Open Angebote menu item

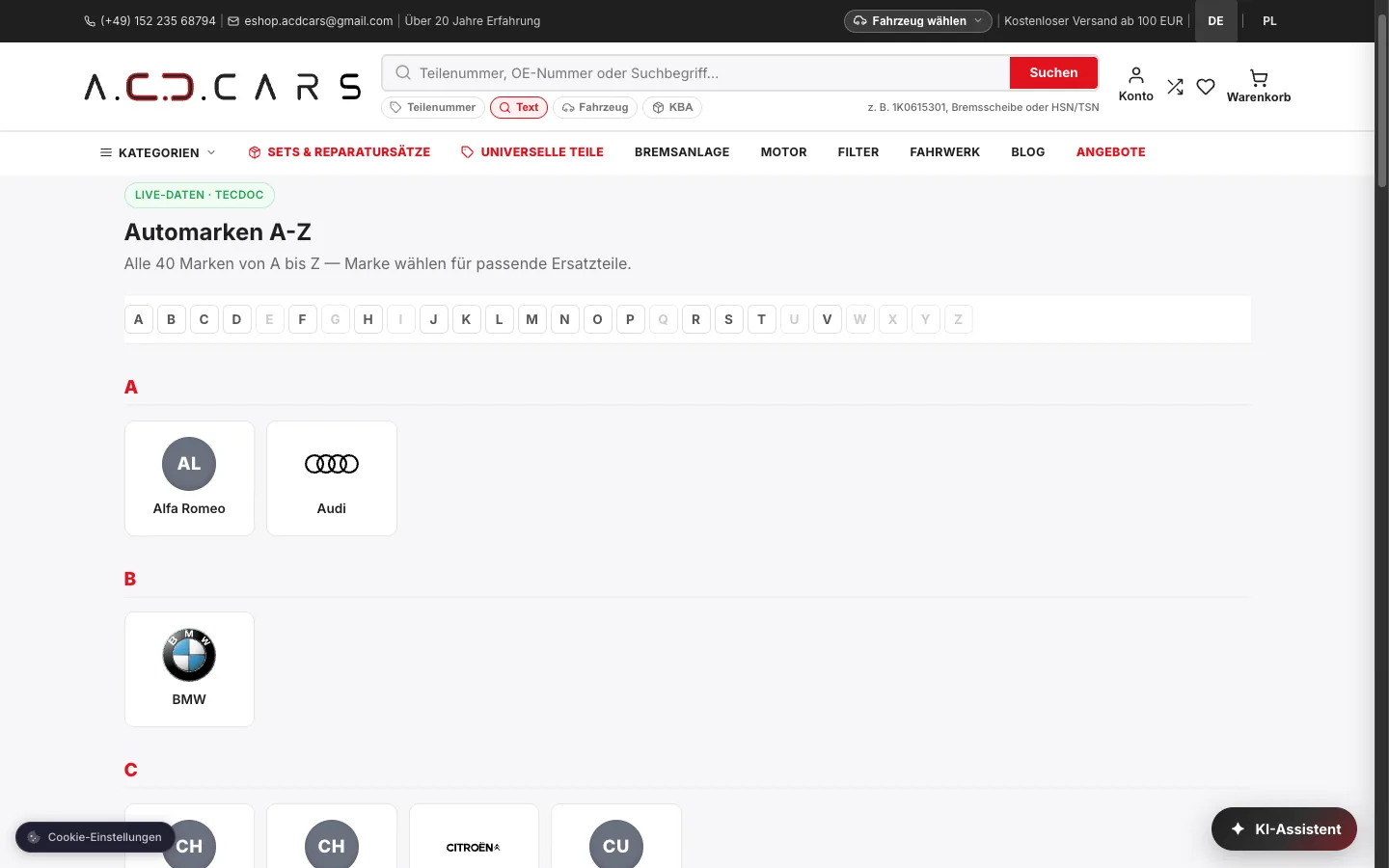pyautogui.click(x=1111, y=152)
